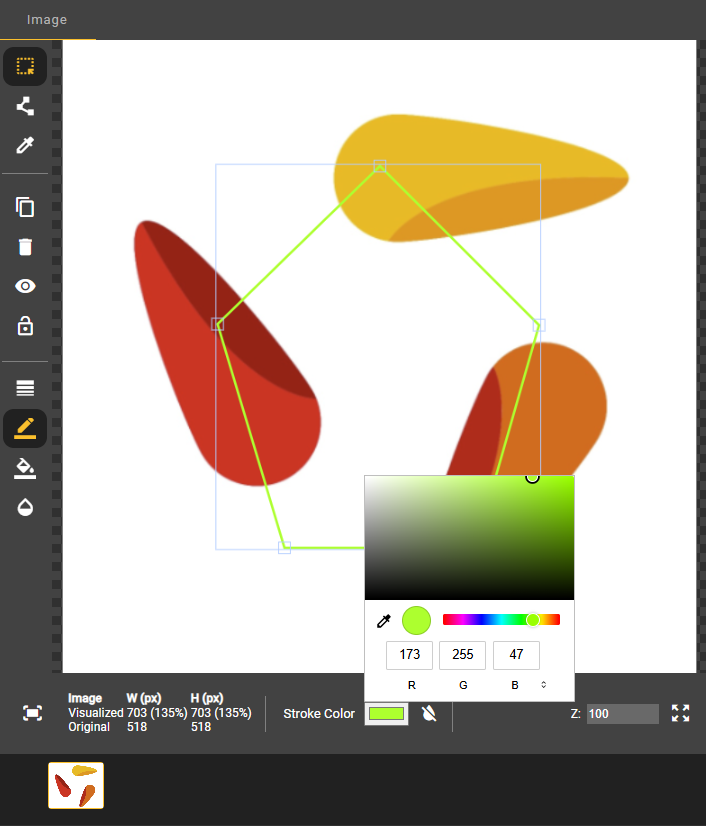Switch color mode with RGB toggle arrows
Image resolution: width=706 pixels, height=826 pixels.
[544, 685]
